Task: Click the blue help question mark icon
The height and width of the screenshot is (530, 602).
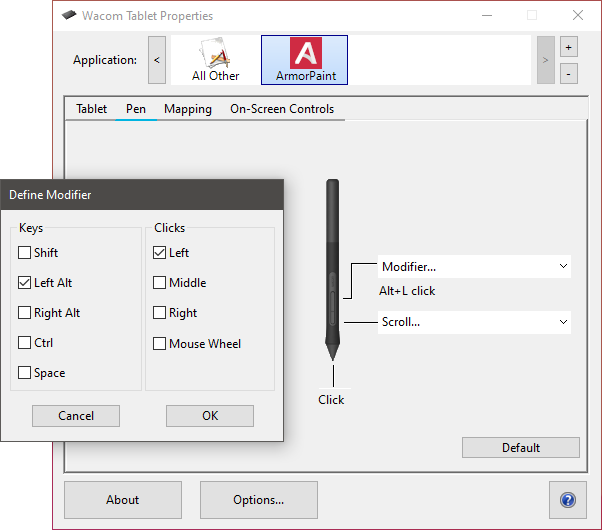Action: [567, 499]
